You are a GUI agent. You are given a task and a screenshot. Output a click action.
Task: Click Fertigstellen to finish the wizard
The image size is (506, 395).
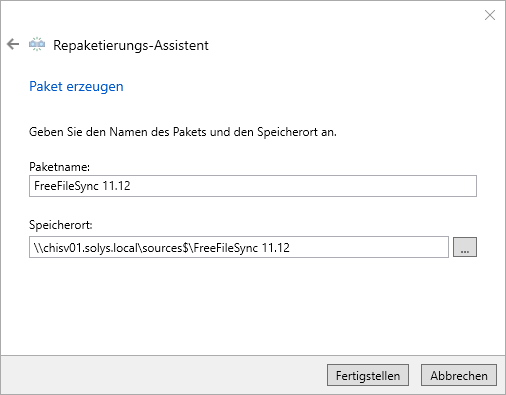(x=368, y=375)
